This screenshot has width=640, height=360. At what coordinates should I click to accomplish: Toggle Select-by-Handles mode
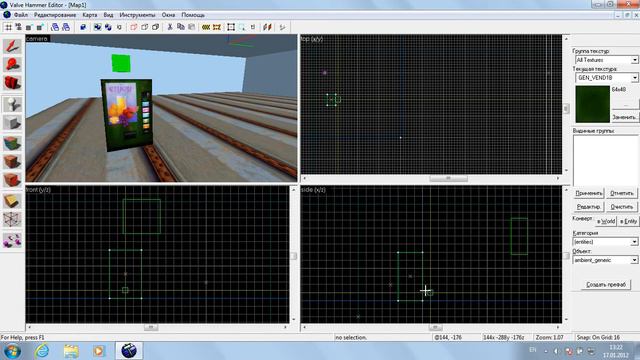click(x=231, y=27)
